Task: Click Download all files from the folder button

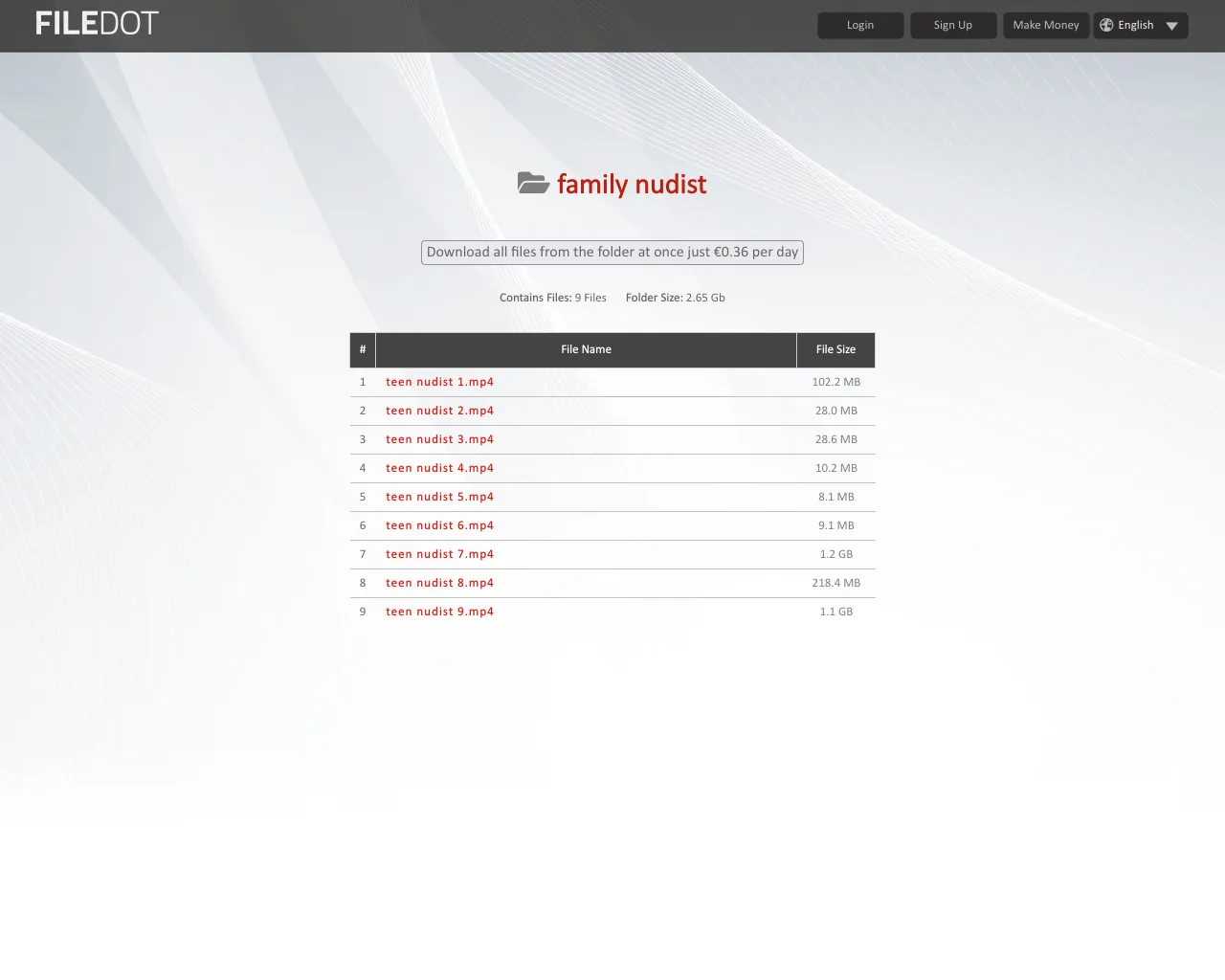Action: 612,252
